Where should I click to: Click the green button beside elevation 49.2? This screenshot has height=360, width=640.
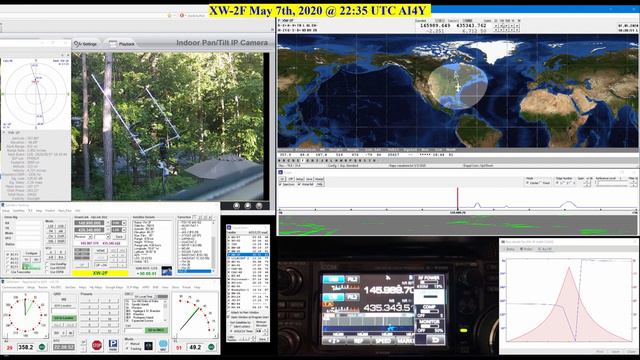pyautogui.click(x=211, y=347)
